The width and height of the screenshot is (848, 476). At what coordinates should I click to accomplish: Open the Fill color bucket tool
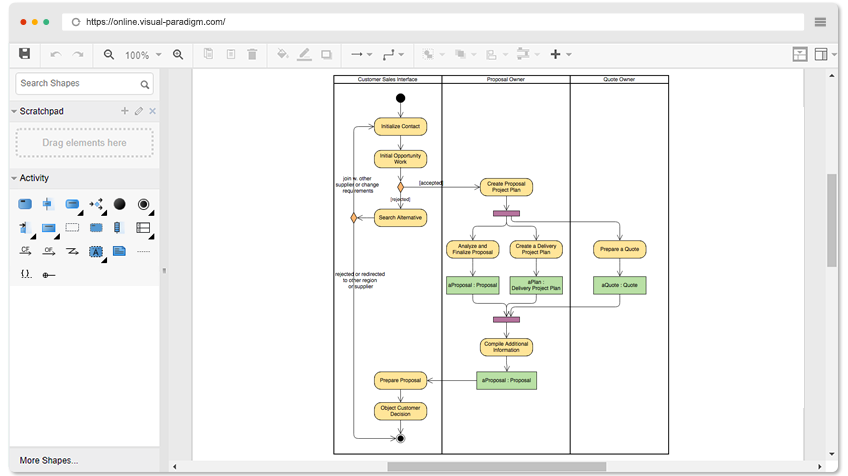[x=282, y=54]
